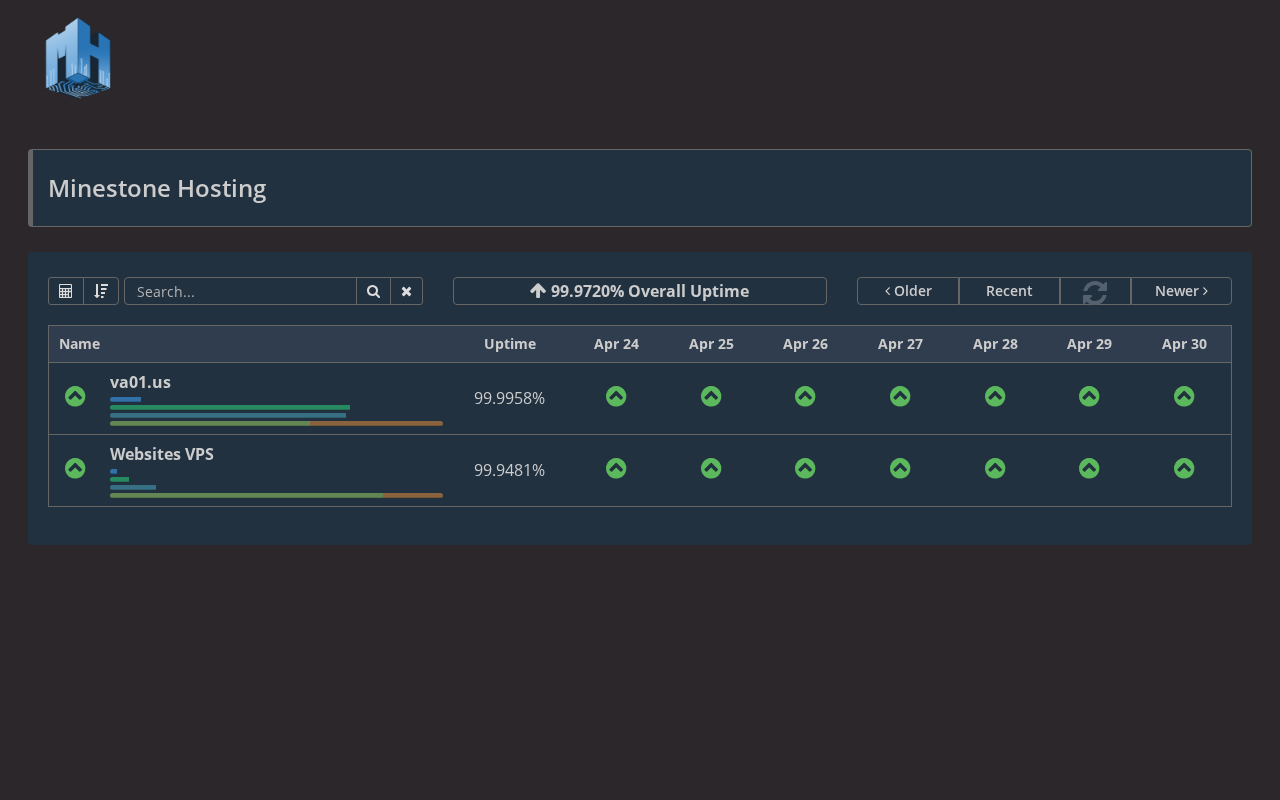Click the Name column header
The image size is (1280, 800).
pyautogui.click(x=80, y=344)
